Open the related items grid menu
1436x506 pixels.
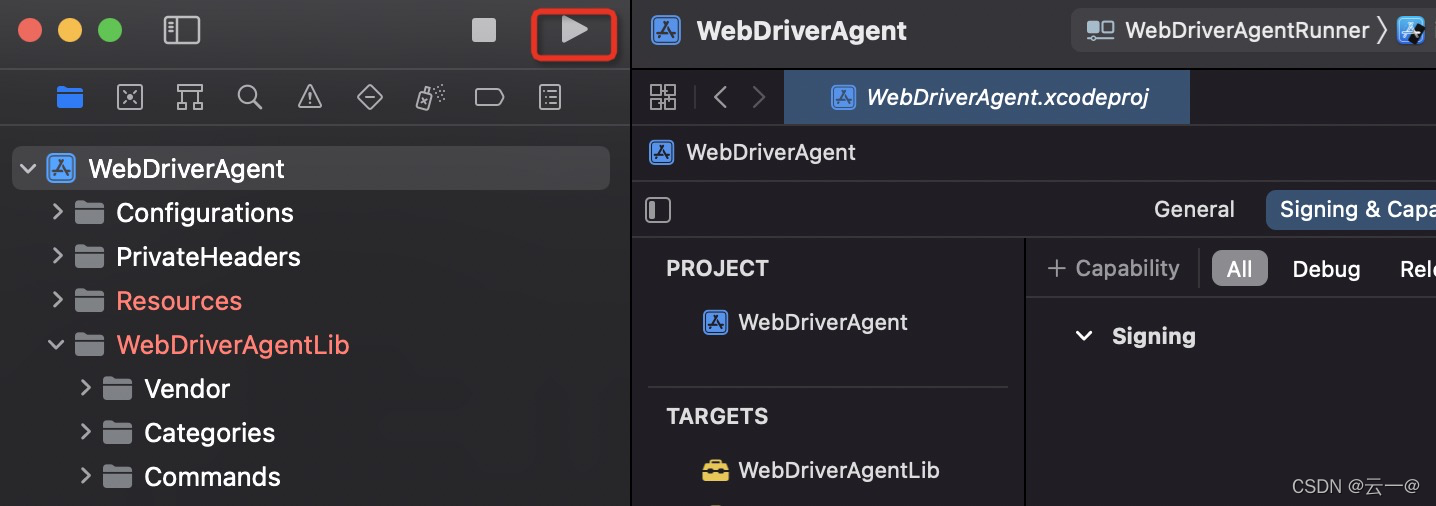pyautogui.click(x=663, y=97)
